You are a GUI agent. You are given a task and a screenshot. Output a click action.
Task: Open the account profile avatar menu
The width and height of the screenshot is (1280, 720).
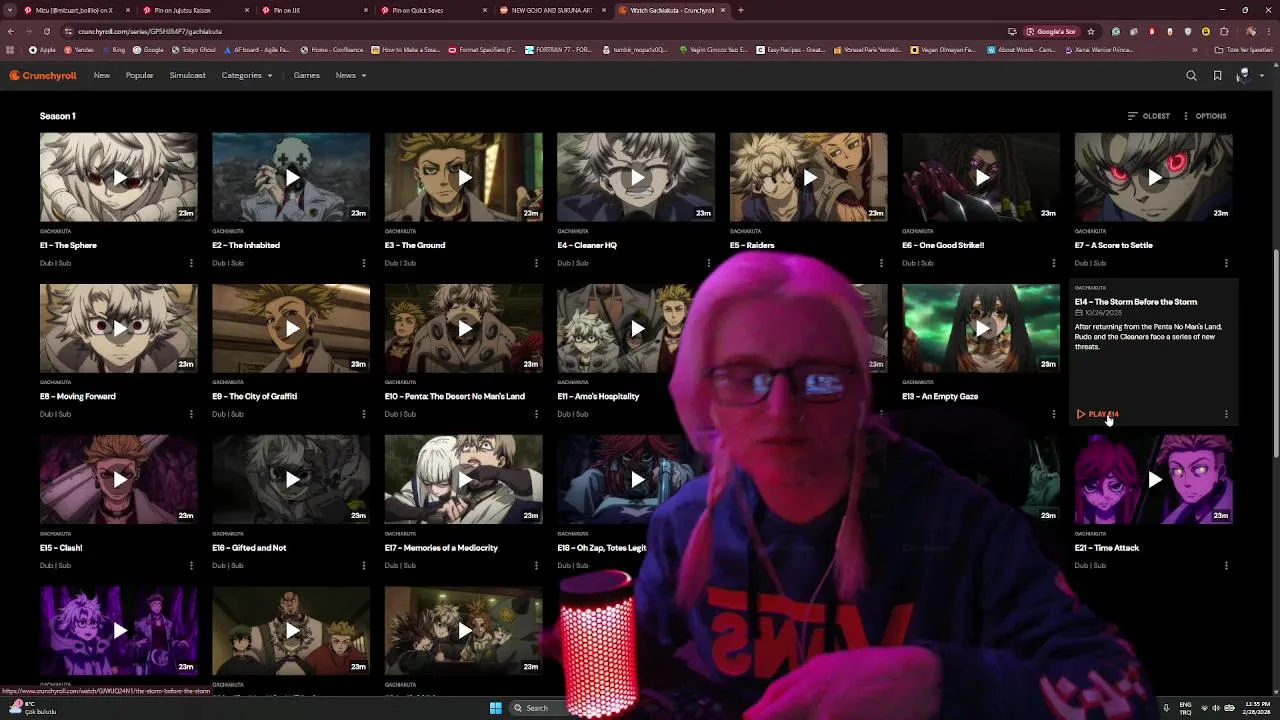click(x=1248, y=75)
